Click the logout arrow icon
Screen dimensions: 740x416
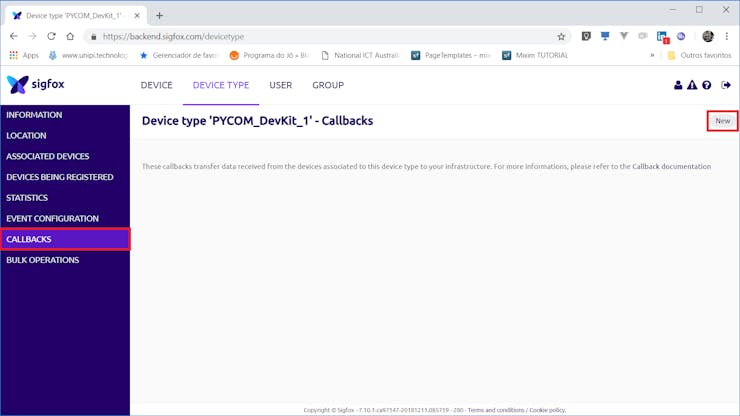tap(726, 85)
